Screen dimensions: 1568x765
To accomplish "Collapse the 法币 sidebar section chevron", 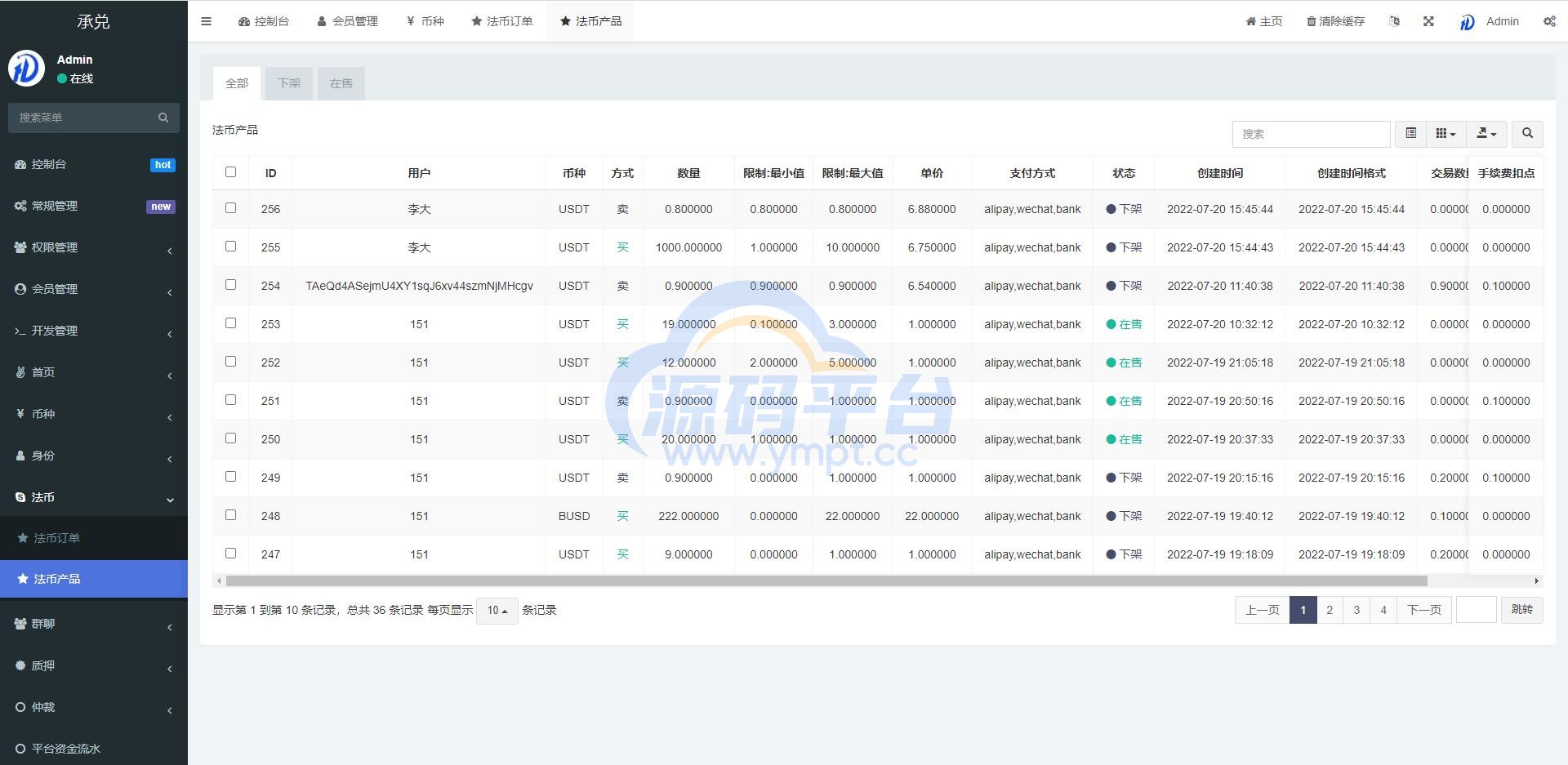I will pos(170,500).
